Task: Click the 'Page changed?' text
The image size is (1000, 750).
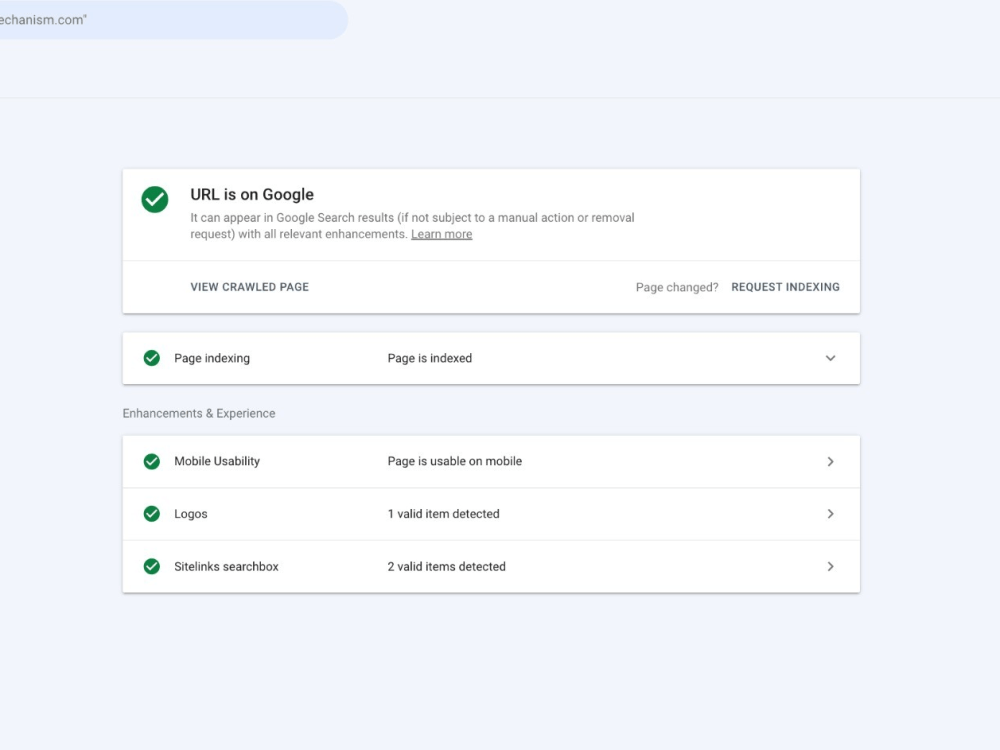Action: tap(677, 288)
